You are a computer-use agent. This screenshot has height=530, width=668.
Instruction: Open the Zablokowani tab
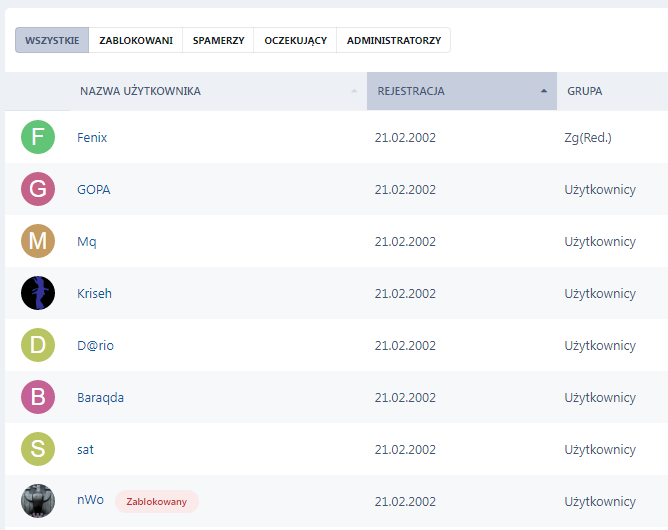point(136,40)
